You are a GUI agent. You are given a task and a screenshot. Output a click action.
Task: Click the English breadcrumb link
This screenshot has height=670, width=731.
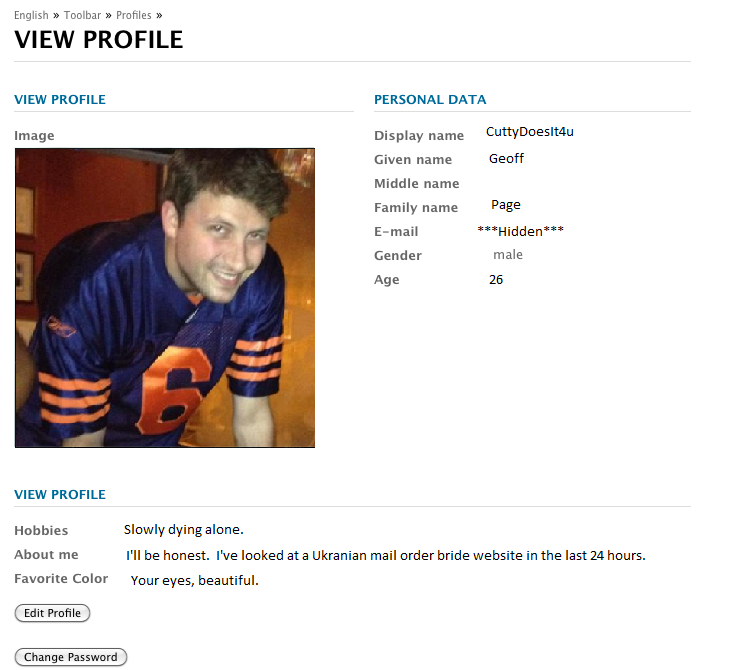click(30, 15)
